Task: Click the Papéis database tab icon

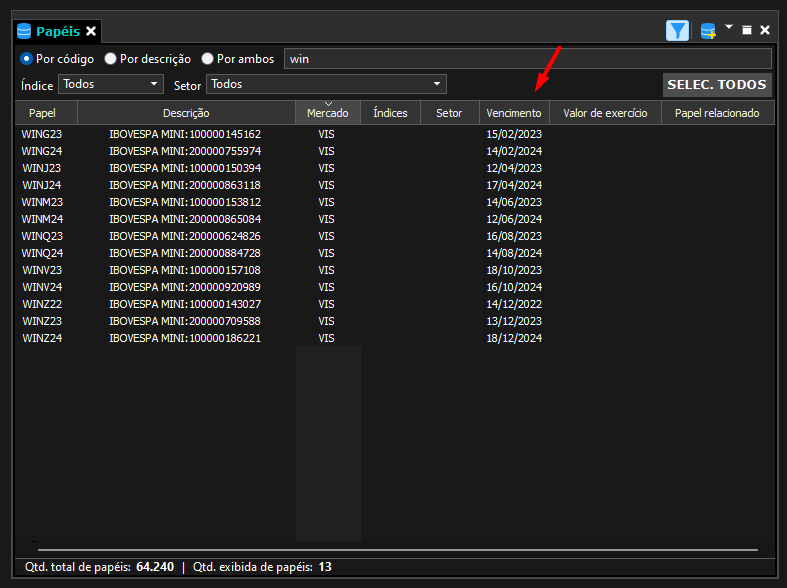Action: point(24,31)
